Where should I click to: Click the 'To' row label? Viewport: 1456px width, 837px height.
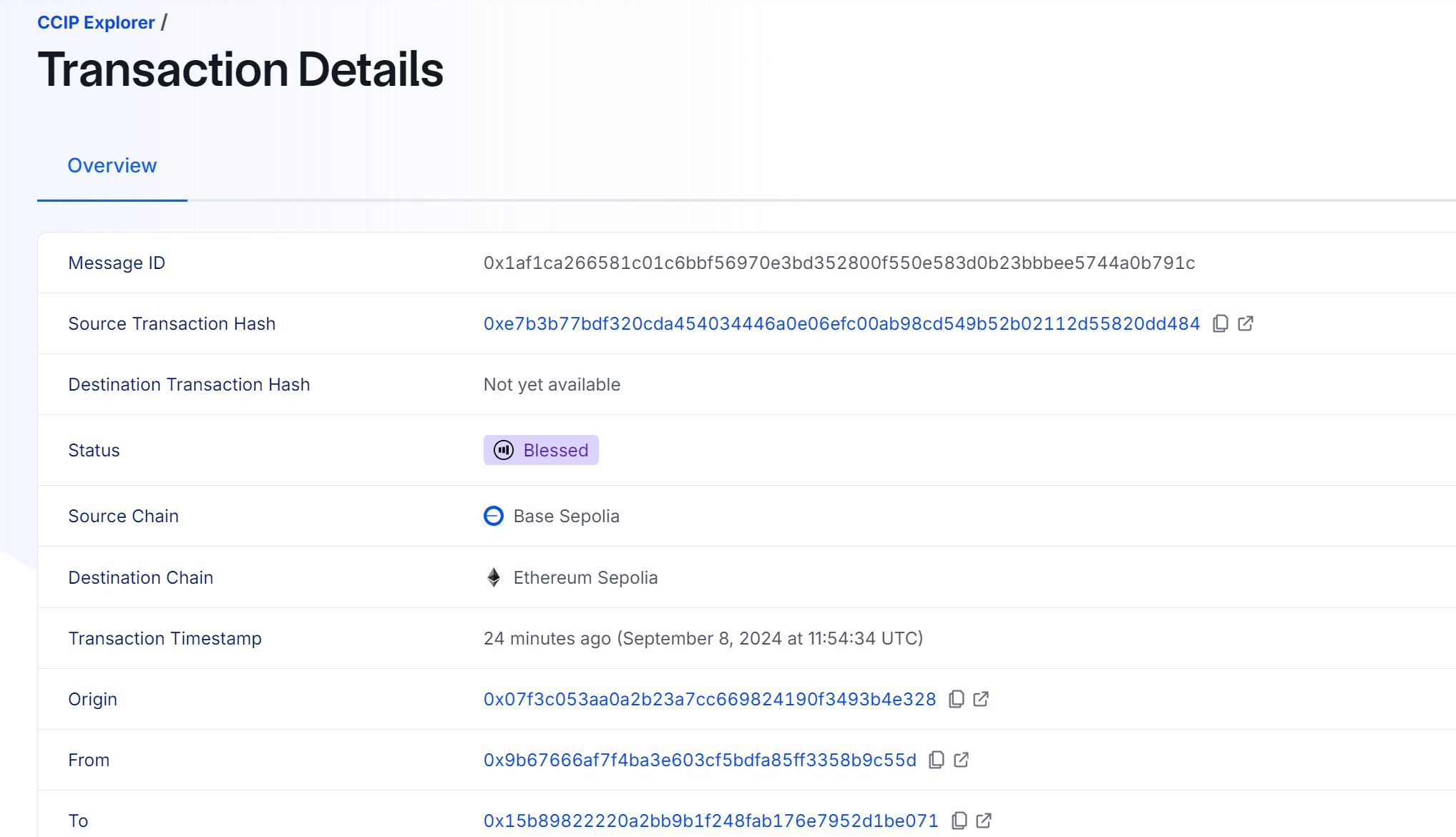[78, 821]
